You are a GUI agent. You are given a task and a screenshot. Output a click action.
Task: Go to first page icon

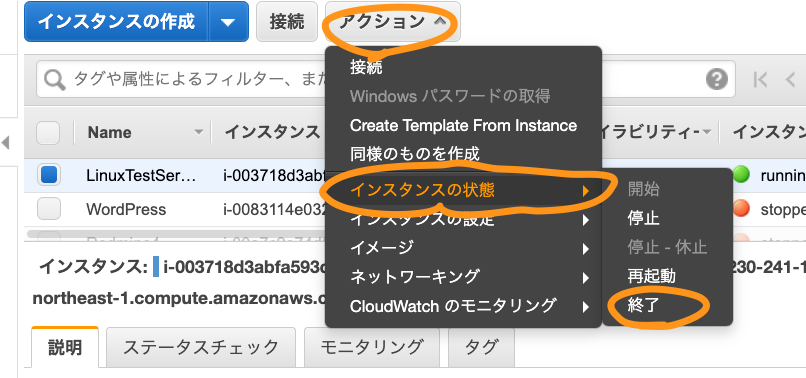(x=761, y=80)
